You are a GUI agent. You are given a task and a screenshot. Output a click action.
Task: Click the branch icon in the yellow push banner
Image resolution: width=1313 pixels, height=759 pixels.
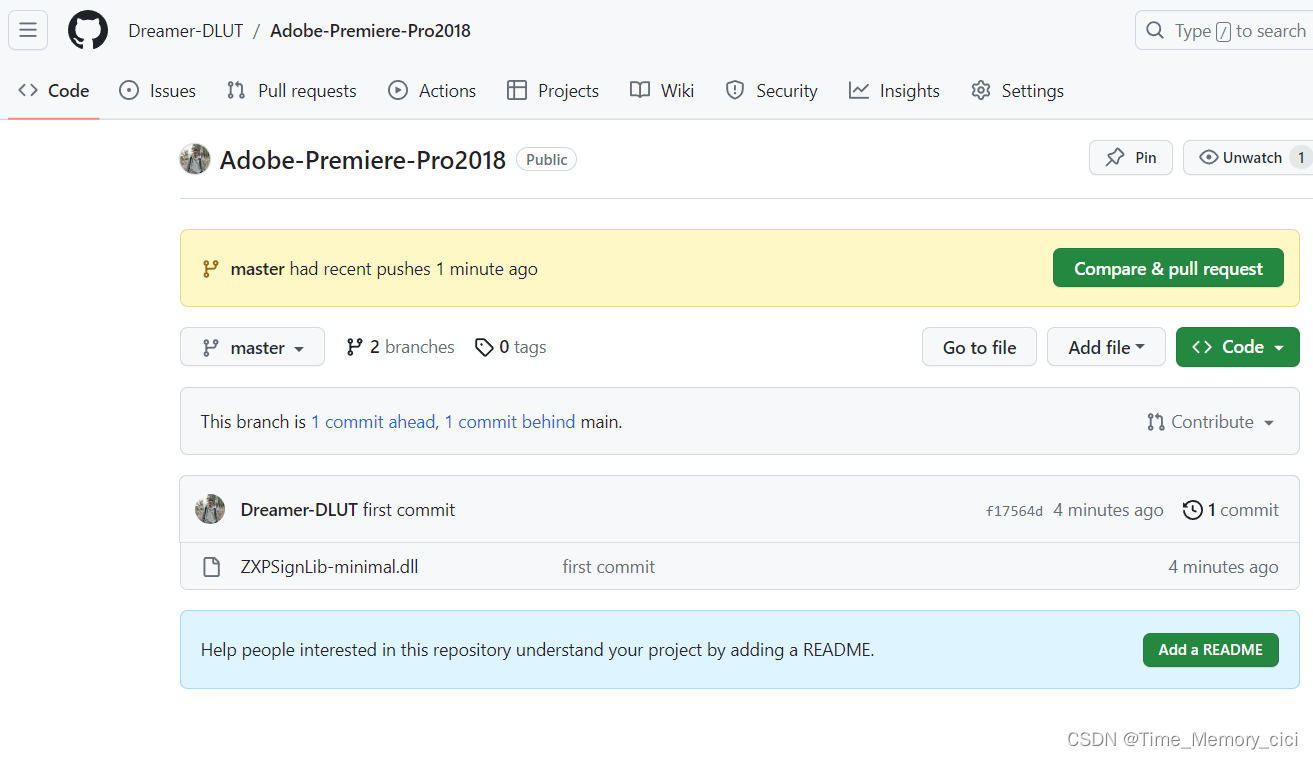211,269
